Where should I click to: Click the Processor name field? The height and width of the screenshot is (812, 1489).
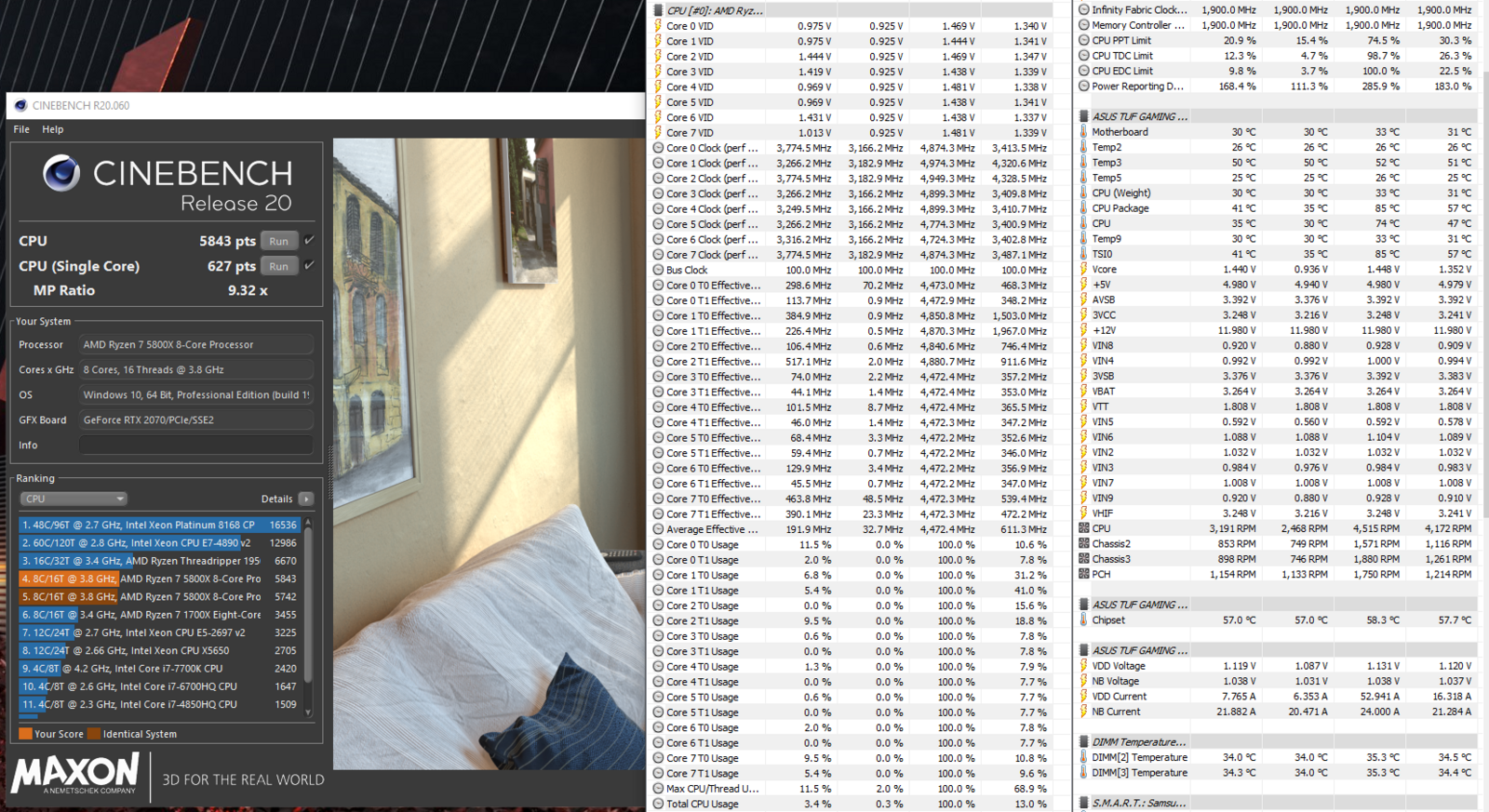[195, 344]
